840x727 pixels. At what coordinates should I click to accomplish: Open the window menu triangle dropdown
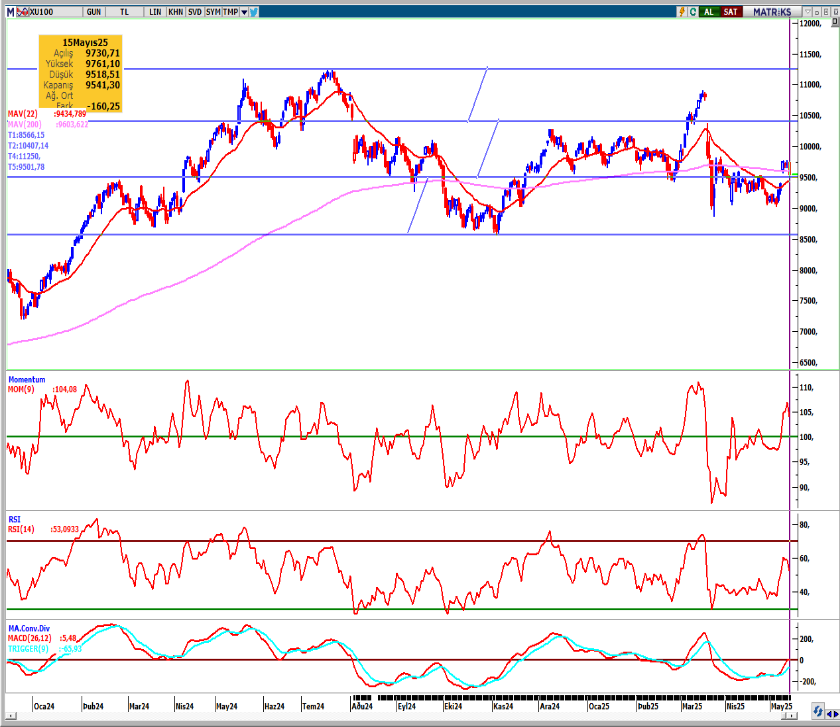pos(808,12)
